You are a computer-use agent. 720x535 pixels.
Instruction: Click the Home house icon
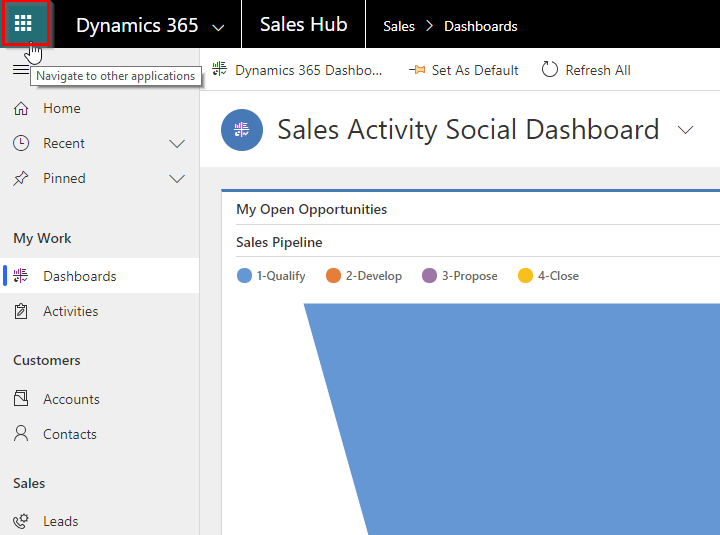pyautogui.click(x=21, y=108)
